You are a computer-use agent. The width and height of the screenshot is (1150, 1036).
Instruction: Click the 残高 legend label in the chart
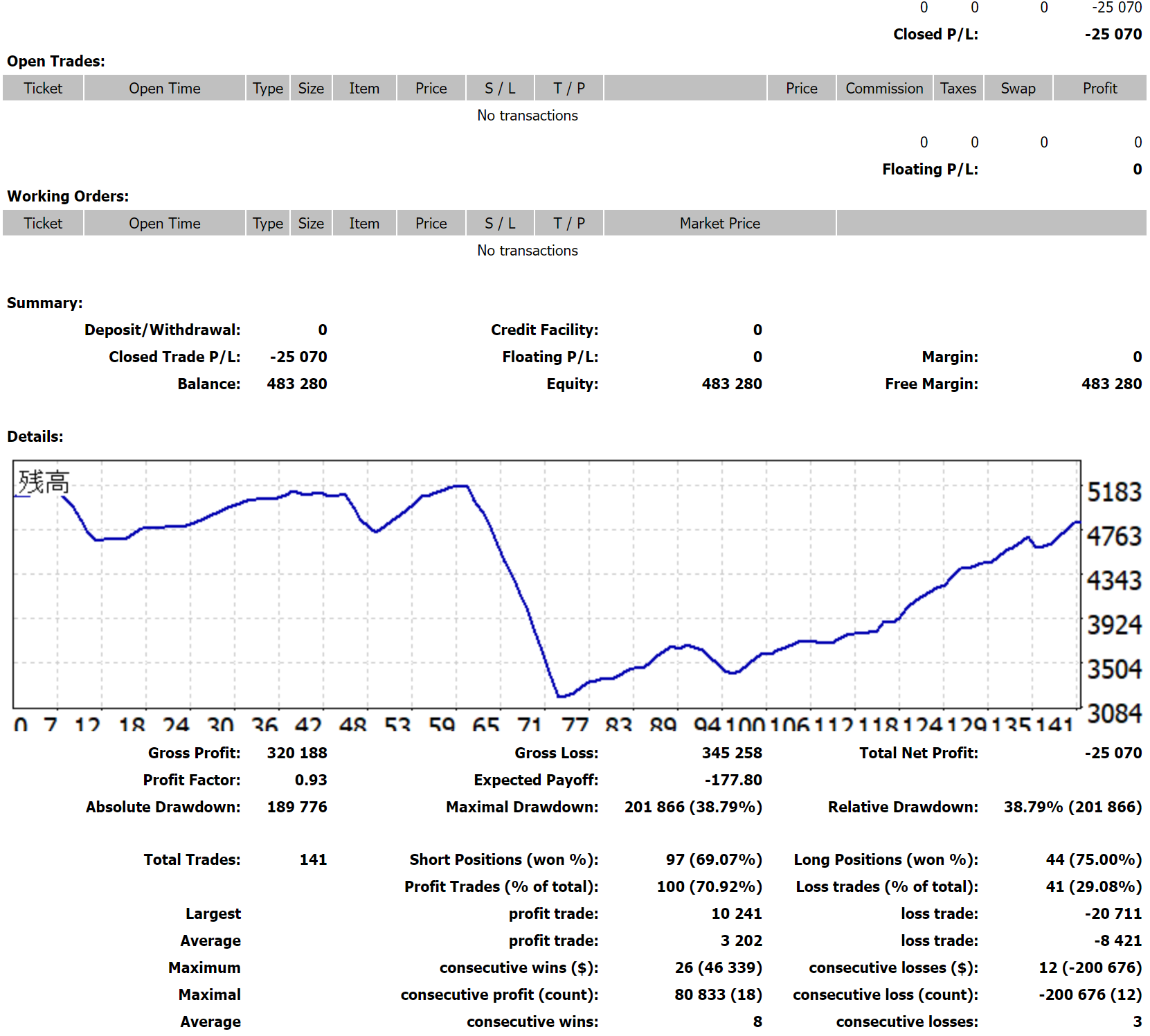44,482
